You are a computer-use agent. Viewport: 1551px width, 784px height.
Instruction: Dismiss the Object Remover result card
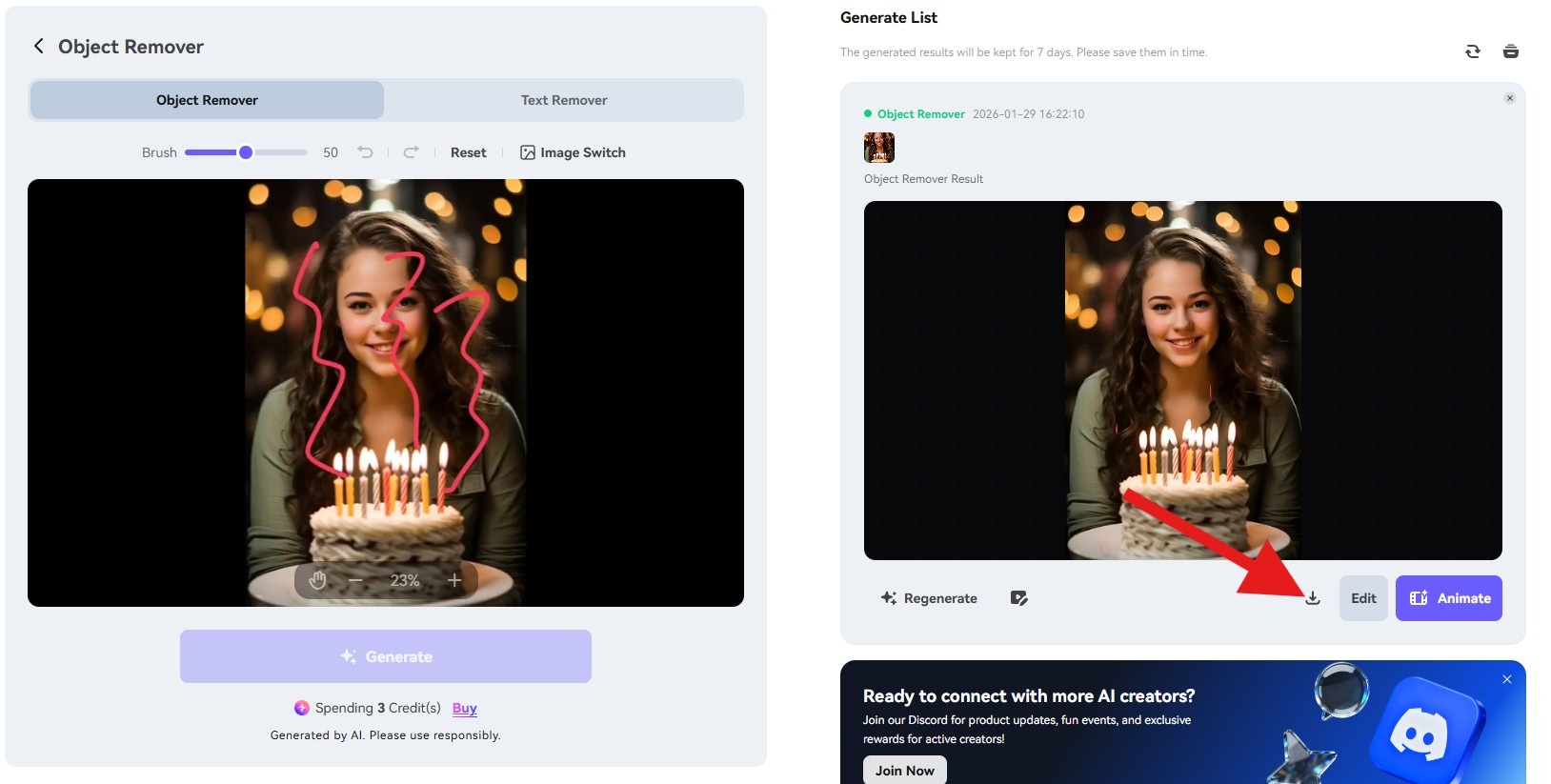[x=1509, y=98]
